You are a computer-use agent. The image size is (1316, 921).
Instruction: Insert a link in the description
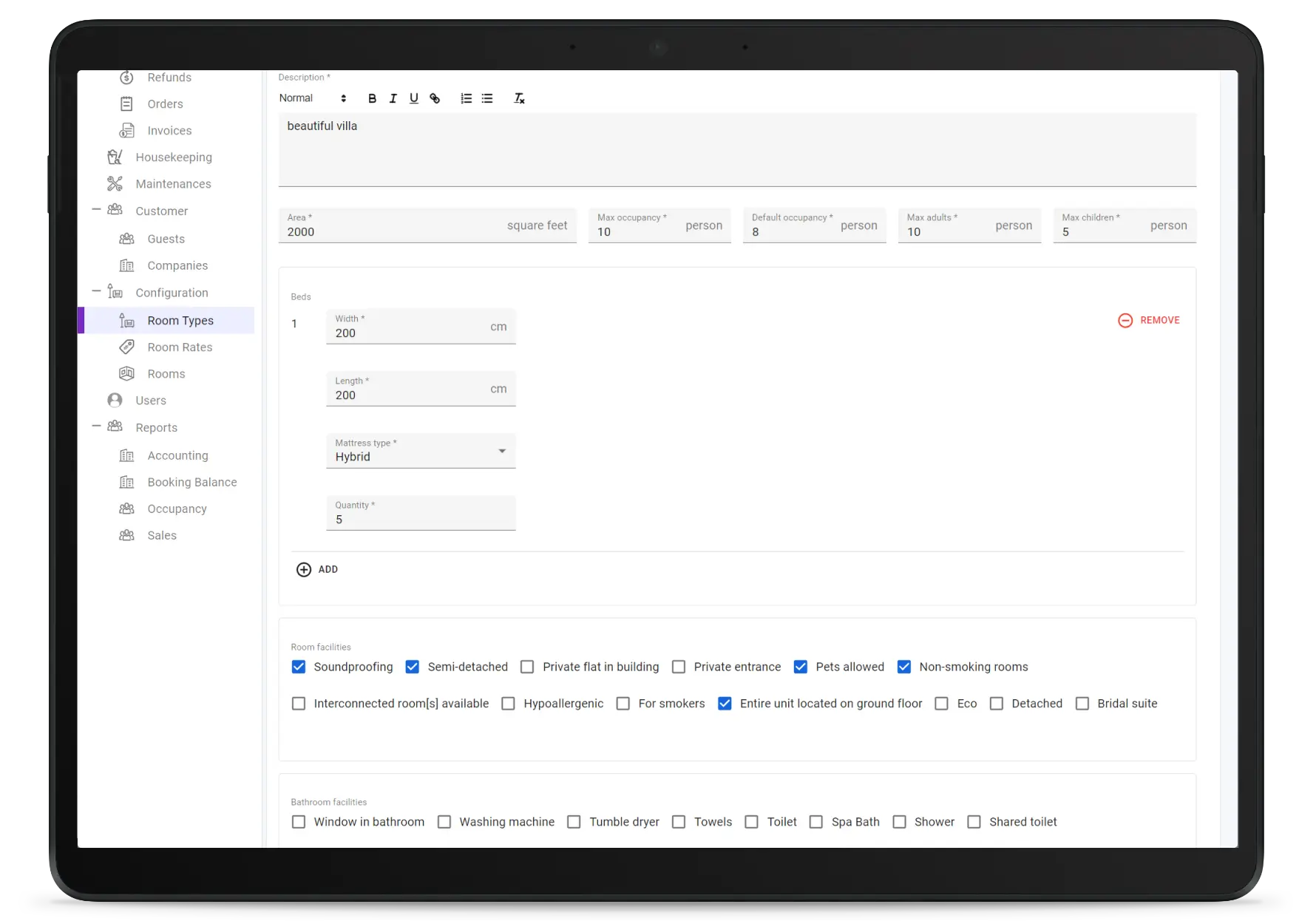click(435, 98)
